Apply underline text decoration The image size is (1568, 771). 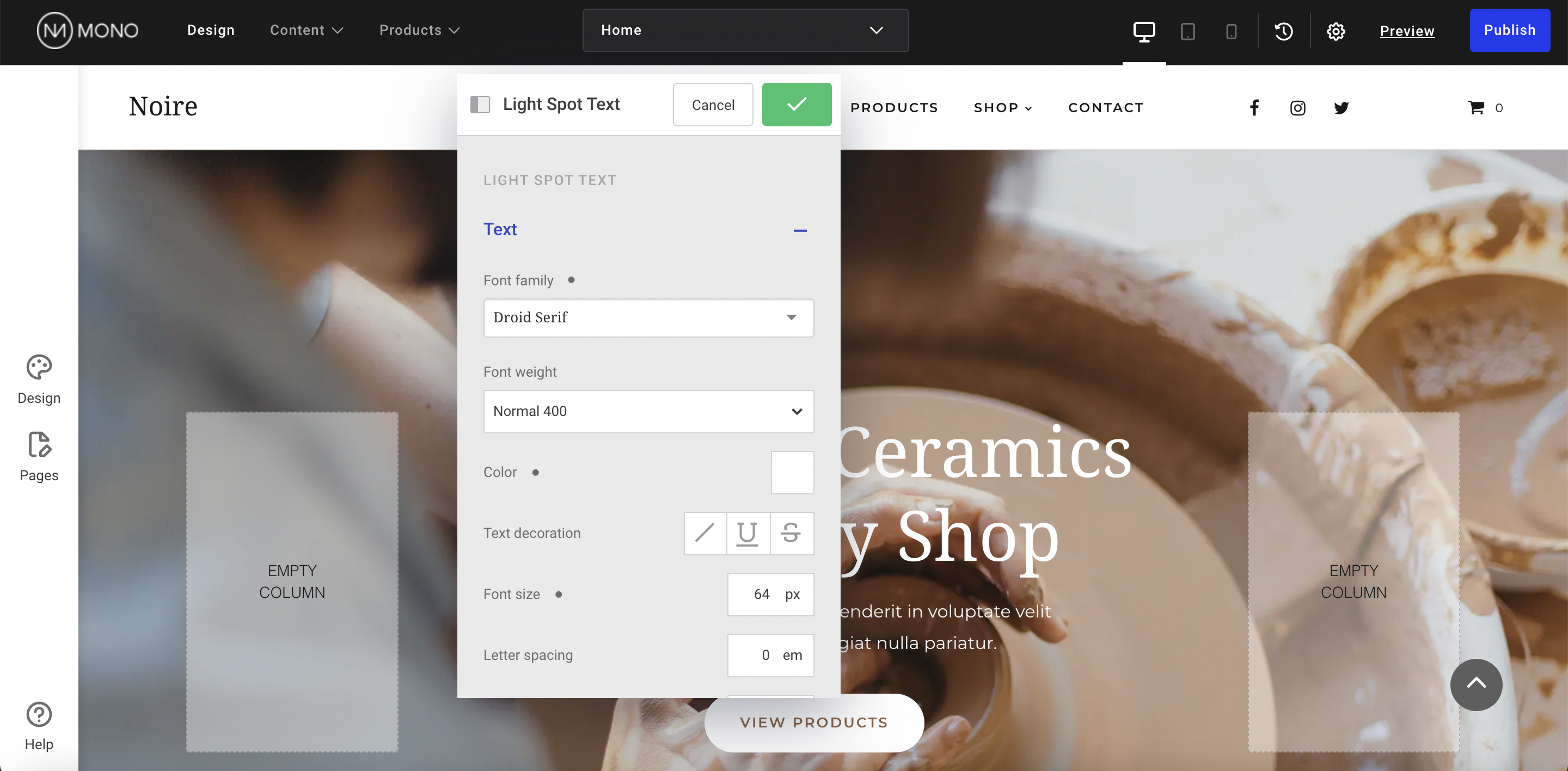tap(748, 533)
